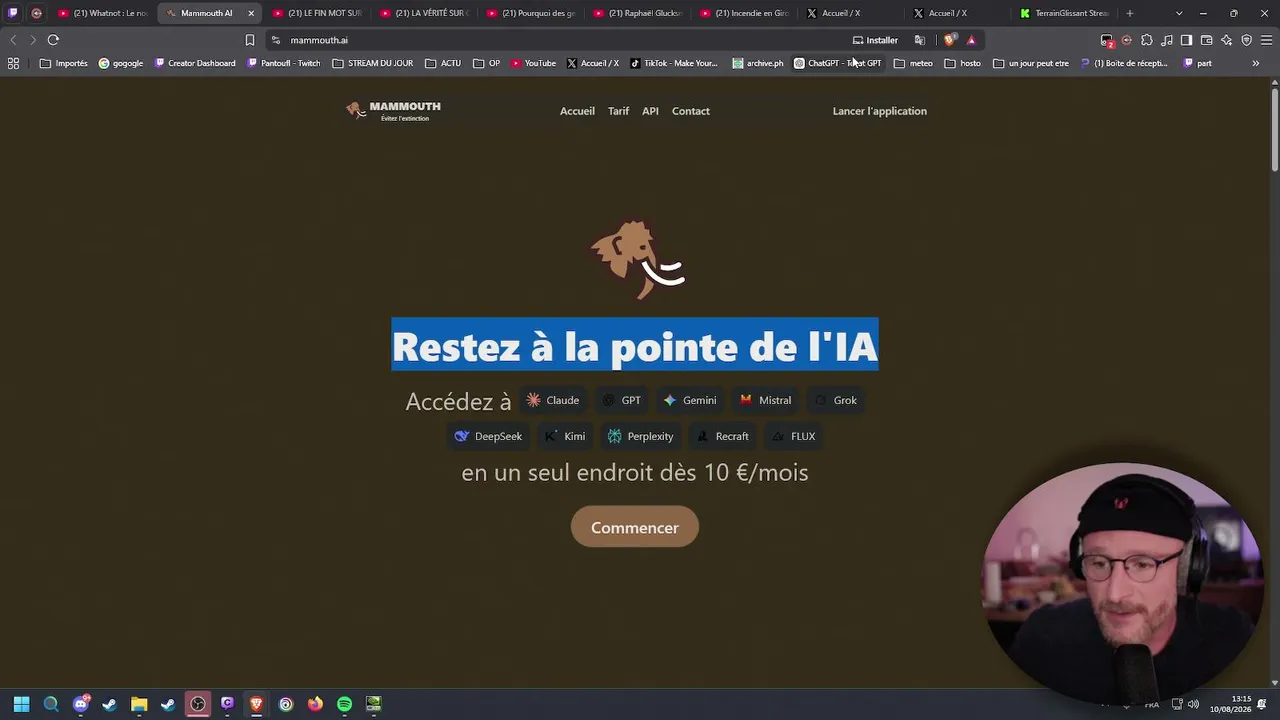Open the ACTU bookmarks folder
The height and width of the screenshot is (720, 1280).
[x=443, y=63]
